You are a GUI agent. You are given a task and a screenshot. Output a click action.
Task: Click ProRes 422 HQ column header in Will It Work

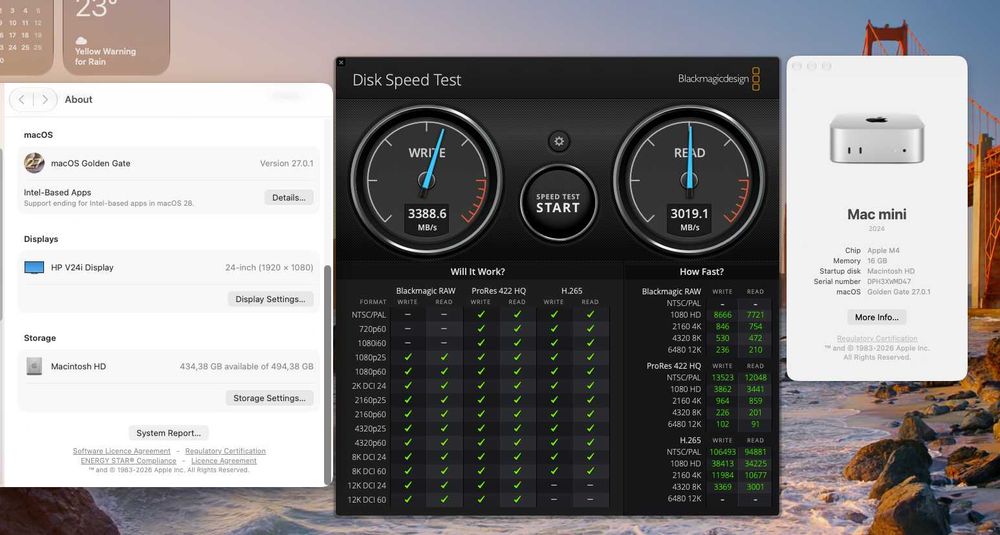[x=499, y=291]
